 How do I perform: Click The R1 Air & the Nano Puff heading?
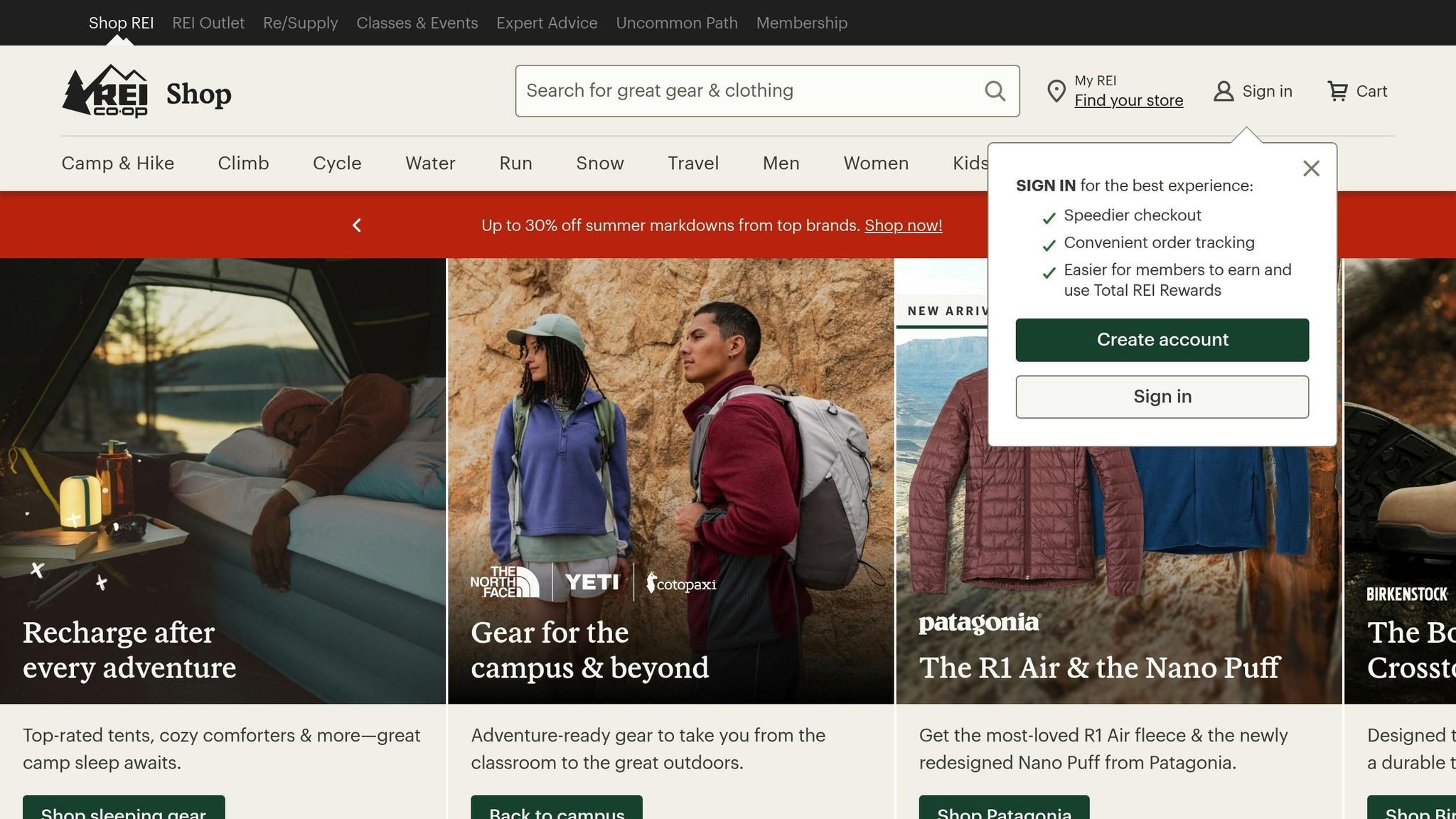click(1099, 668)
